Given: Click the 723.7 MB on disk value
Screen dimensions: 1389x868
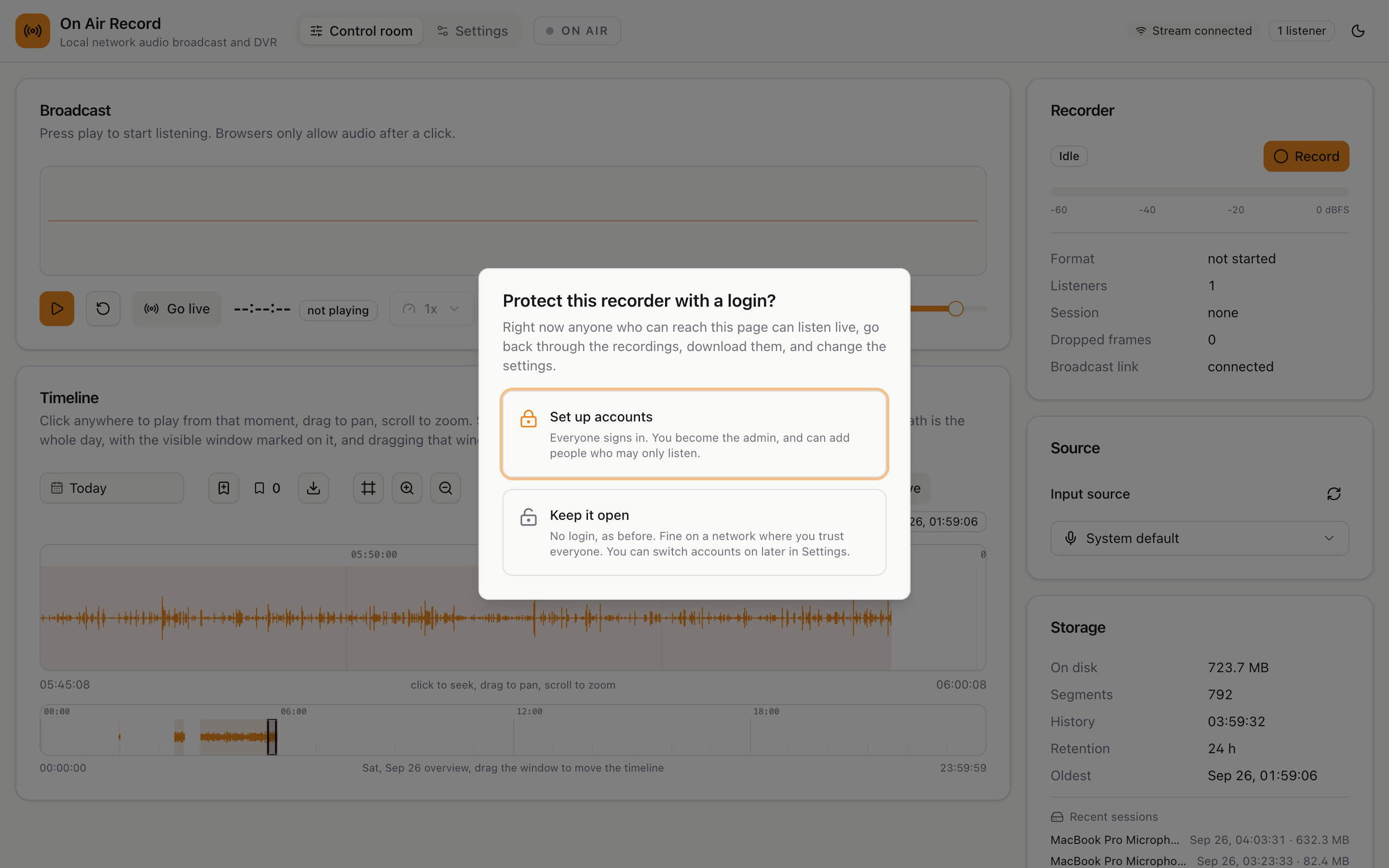Looking at the screenshot, I should [1238, 668].
